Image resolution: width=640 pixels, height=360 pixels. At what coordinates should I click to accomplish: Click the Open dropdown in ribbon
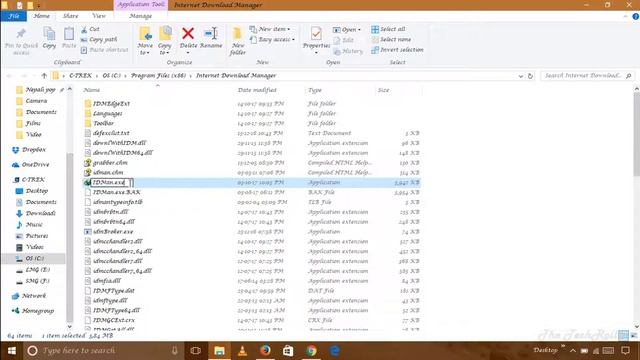click(x=347, y=30)
